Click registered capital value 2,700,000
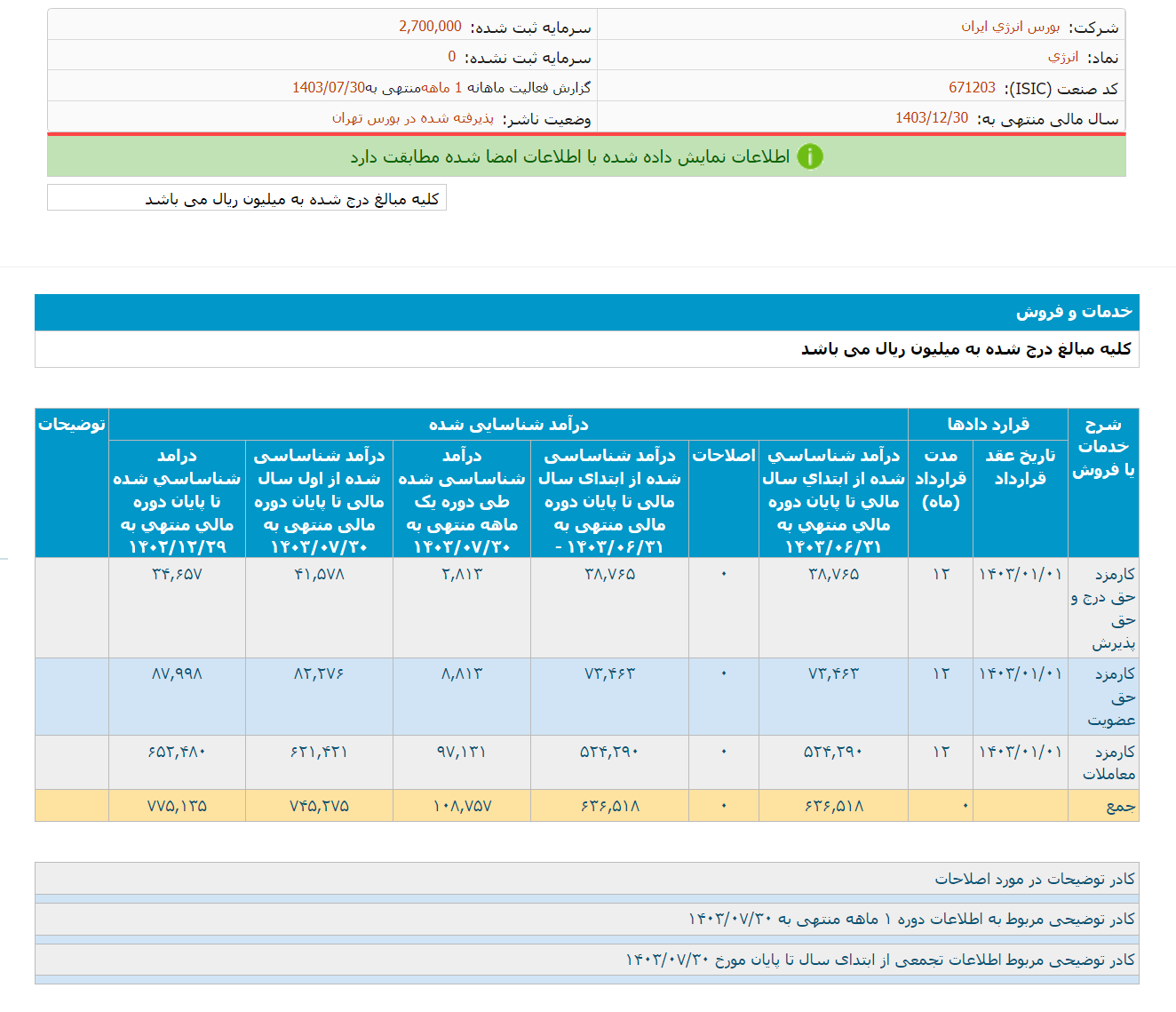The width and height of the screenshot is (1176, 1012). pyautogui.click(x=430, y=27)
